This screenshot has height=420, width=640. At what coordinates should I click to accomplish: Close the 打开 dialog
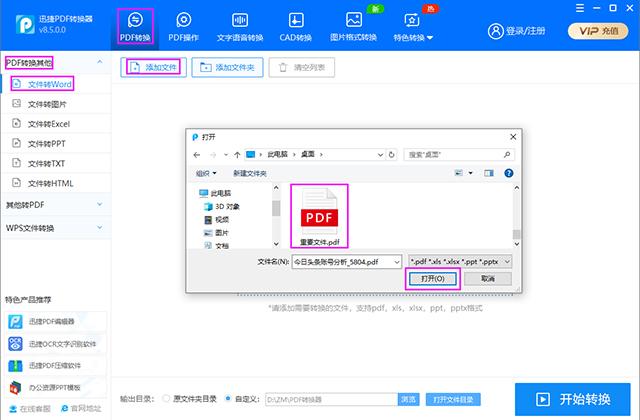(513, 137)
